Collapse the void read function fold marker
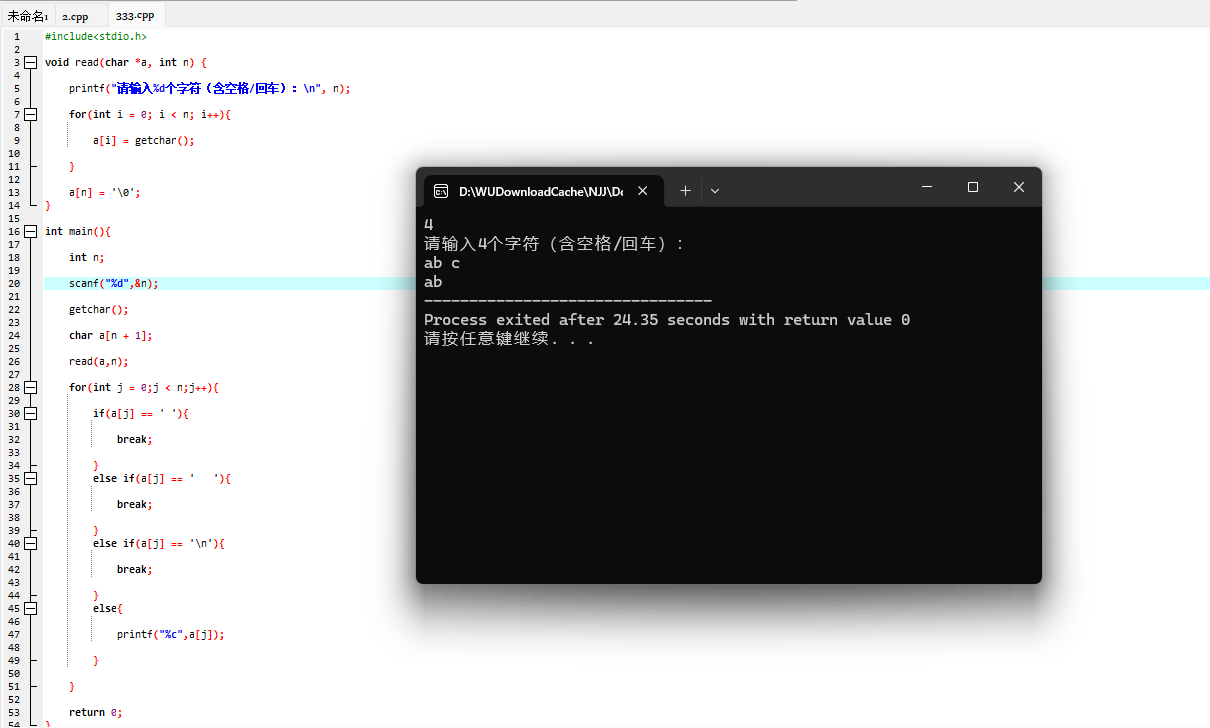1210x728 pixels. 30,62
